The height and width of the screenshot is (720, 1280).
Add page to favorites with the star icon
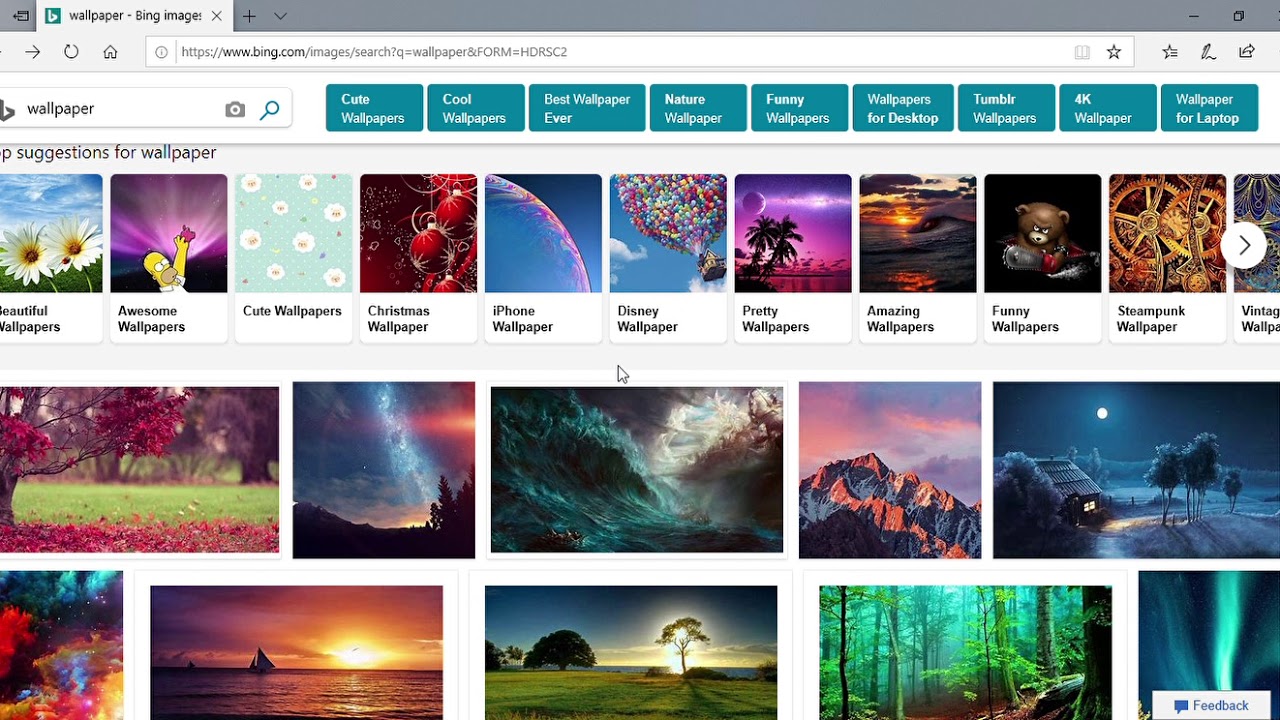click(x=1114, y=52)
